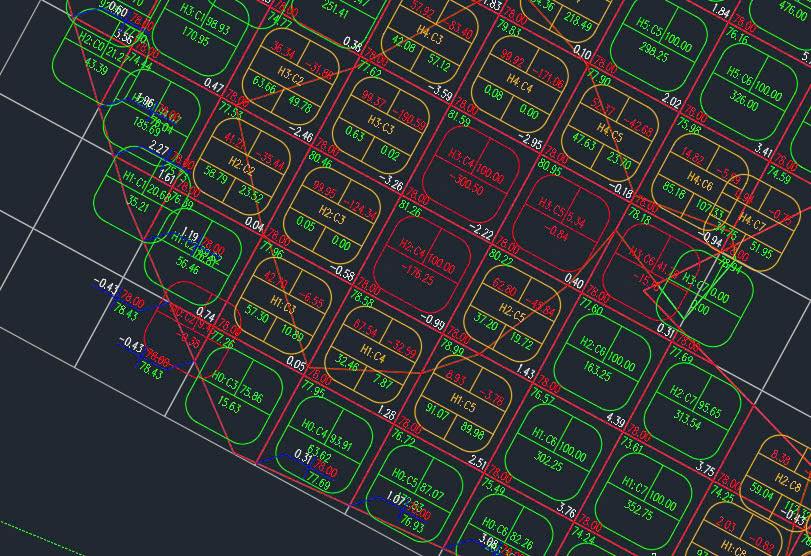Click the green elevation 80.22
This screenshot has width=811, height=556.
tap(501, 258)
